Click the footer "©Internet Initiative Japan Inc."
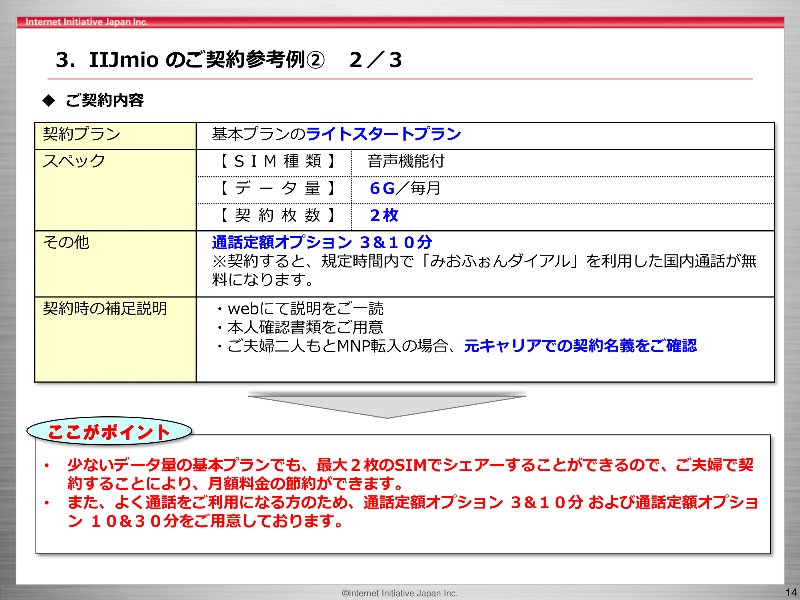 click(x=399, y=593)
